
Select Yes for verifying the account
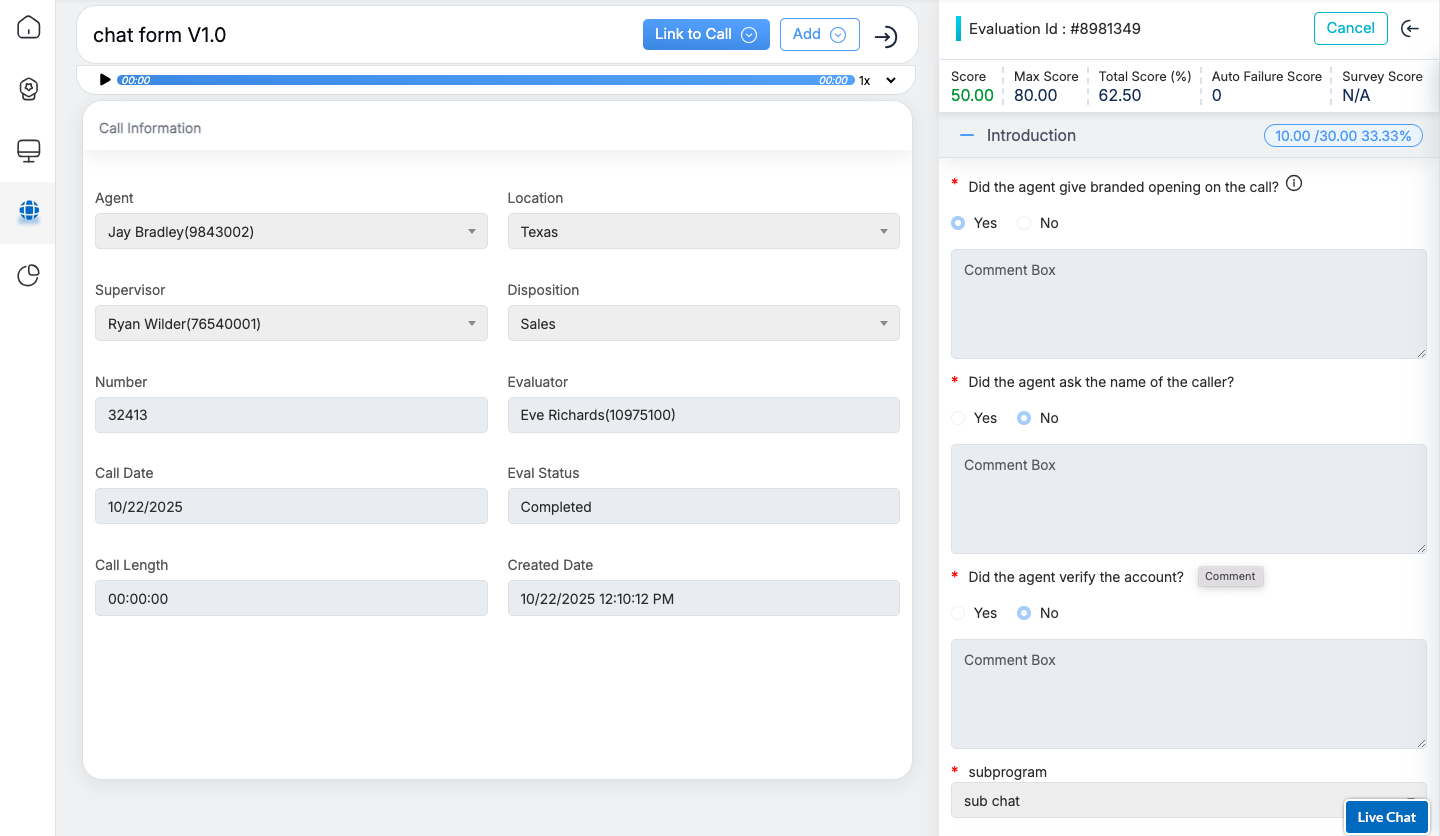point(958,613)
